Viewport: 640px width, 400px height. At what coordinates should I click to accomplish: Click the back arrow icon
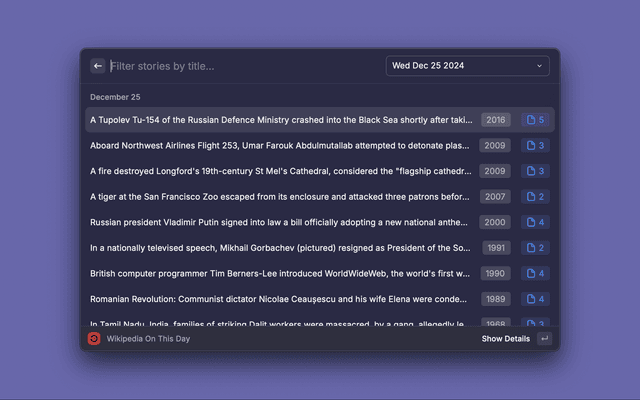point(98,66)
